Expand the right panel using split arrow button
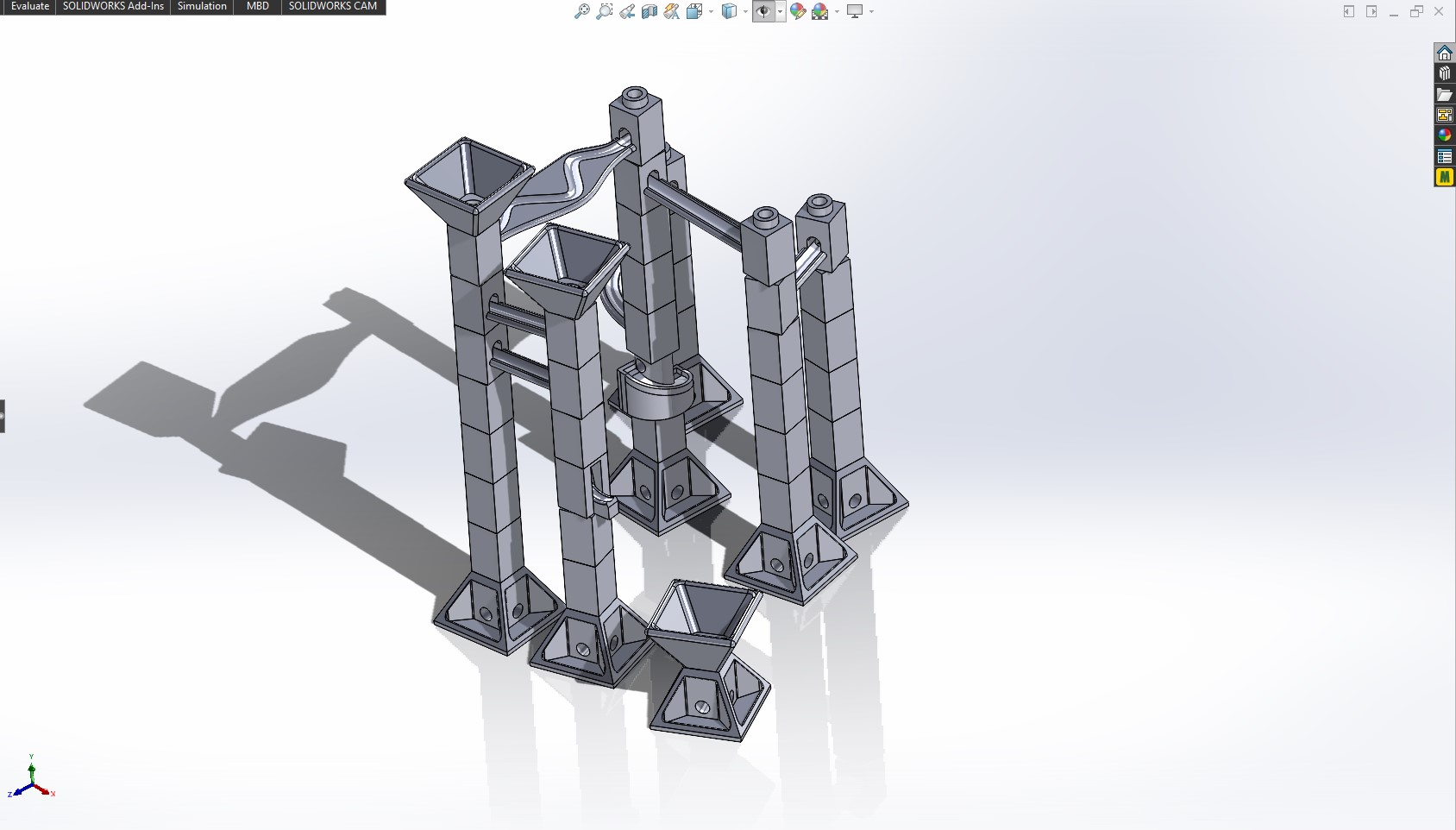This screenshot has height=830, width=1456. point(1371,11)
